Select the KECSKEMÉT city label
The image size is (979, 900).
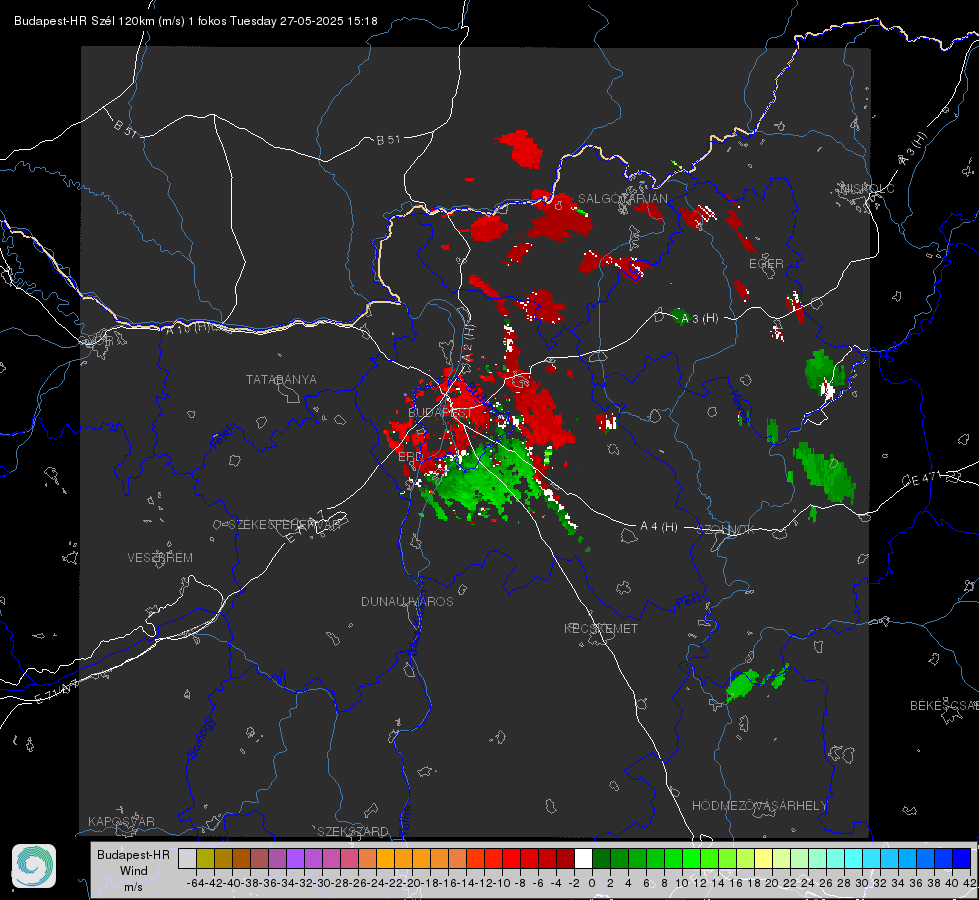pyautogui.click(x=601, y=628)
